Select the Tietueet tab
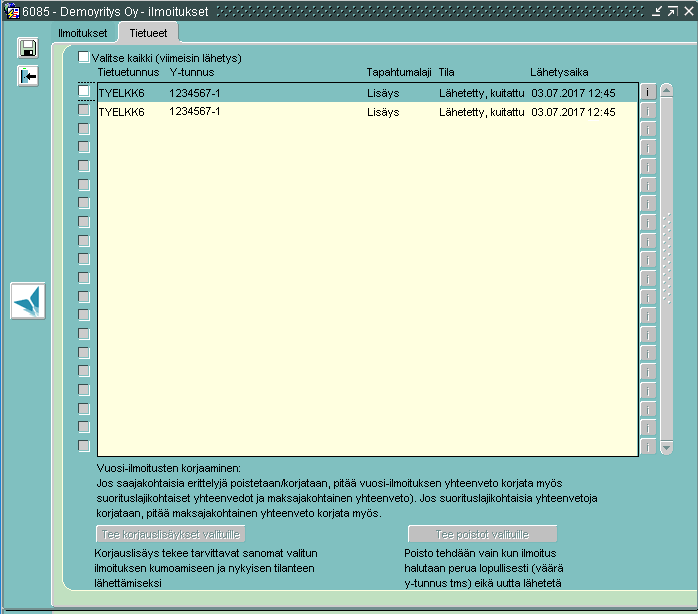This screenshot has height=614, width=698. (x=148, y=33)
